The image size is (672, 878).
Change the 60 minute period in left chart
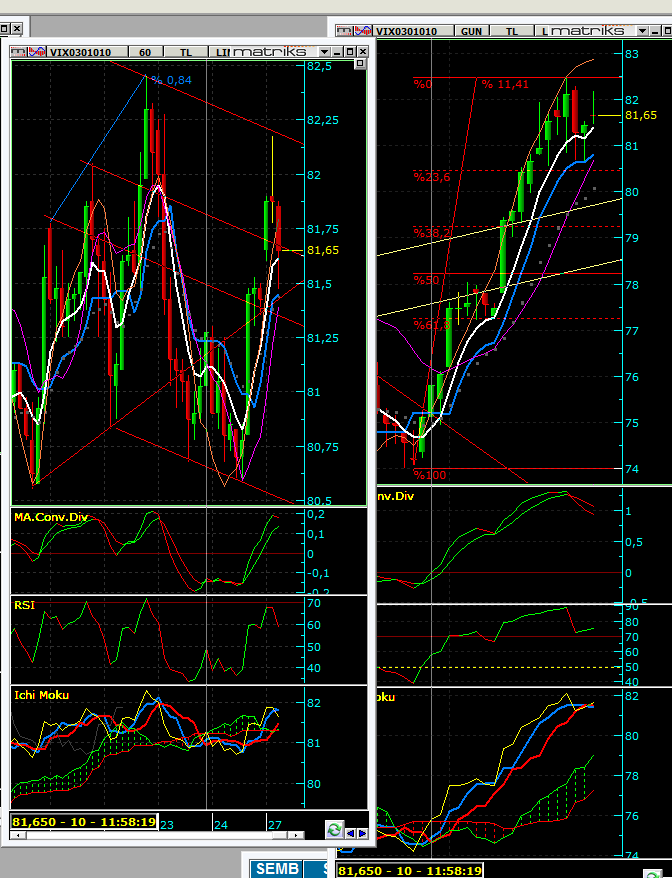pyautogui.click(x=146, y=51)
